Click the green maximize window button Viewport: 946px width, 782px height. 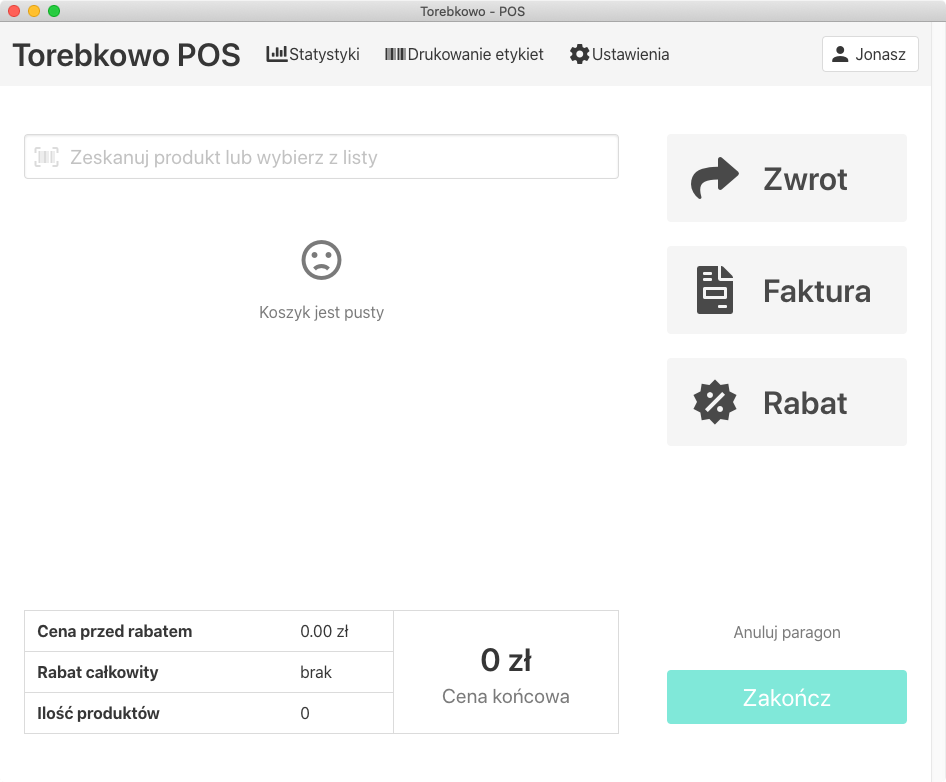(54, 11)
